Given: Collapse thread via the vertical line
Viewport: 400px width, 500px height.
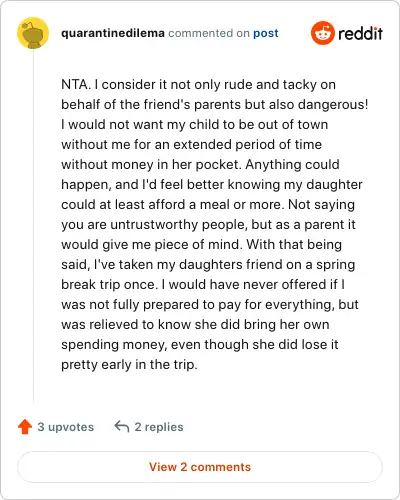Looking at the screenshot, I should click(33, 226).
